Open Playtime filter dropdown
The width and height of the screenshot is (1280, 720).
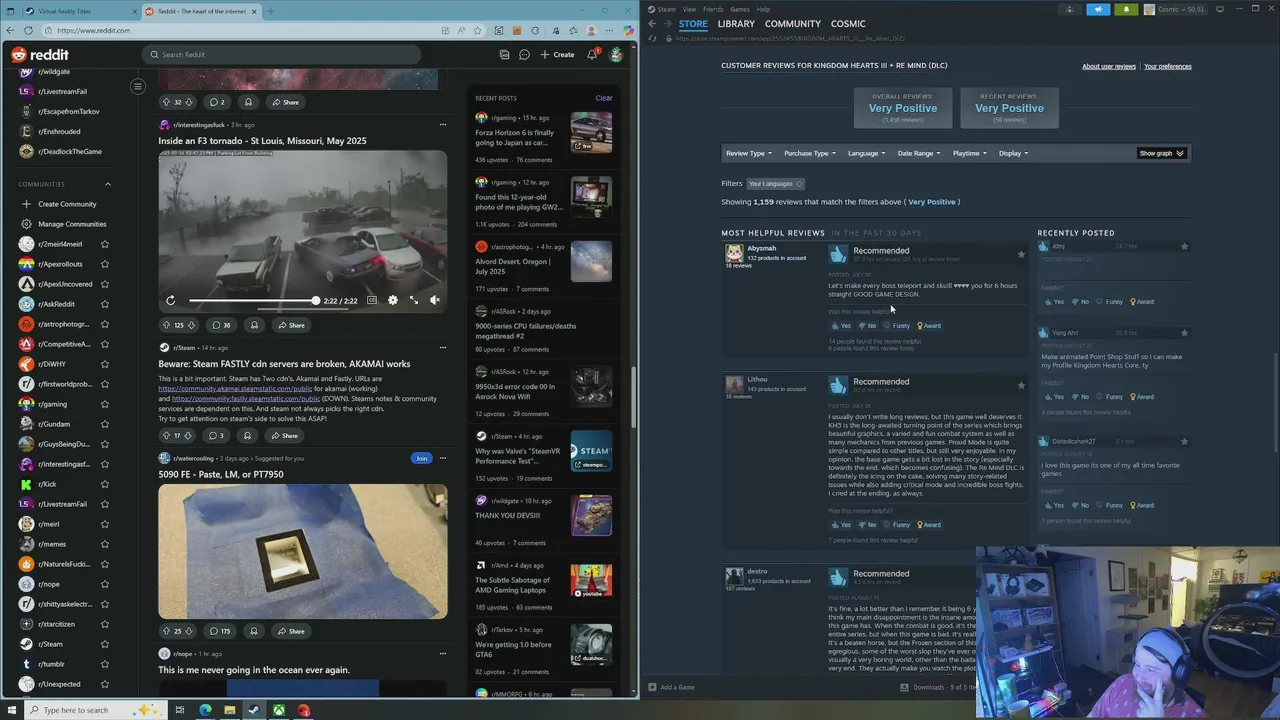(x=969, y=153)
